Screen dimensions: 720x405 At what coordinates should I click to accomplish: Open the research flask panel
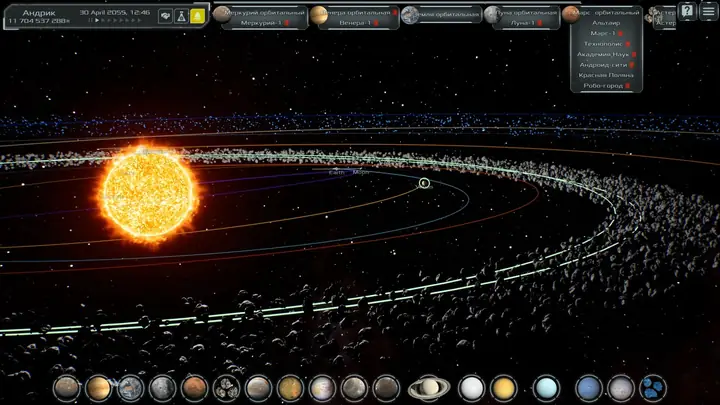tap(182, 16)
